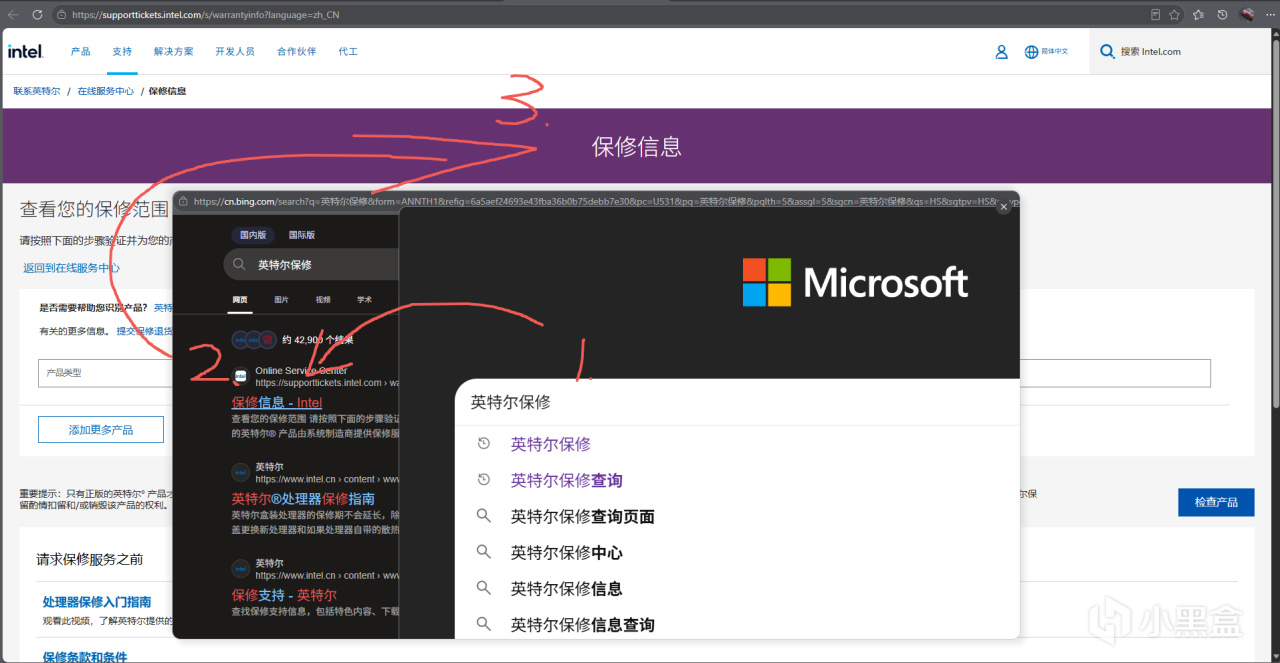Open 英特尔®处理器保修指南 search result
Viewport: 1280px width, 663px height.
tap(303, 498)
